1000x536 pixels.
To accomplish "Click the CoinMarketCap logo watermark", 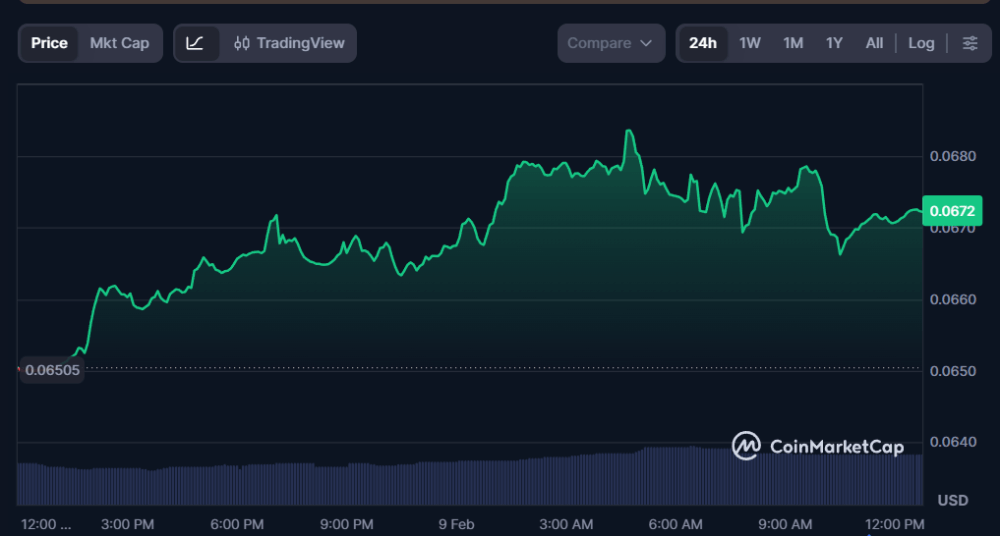I will pyautogui.click(x=817, y=446).
